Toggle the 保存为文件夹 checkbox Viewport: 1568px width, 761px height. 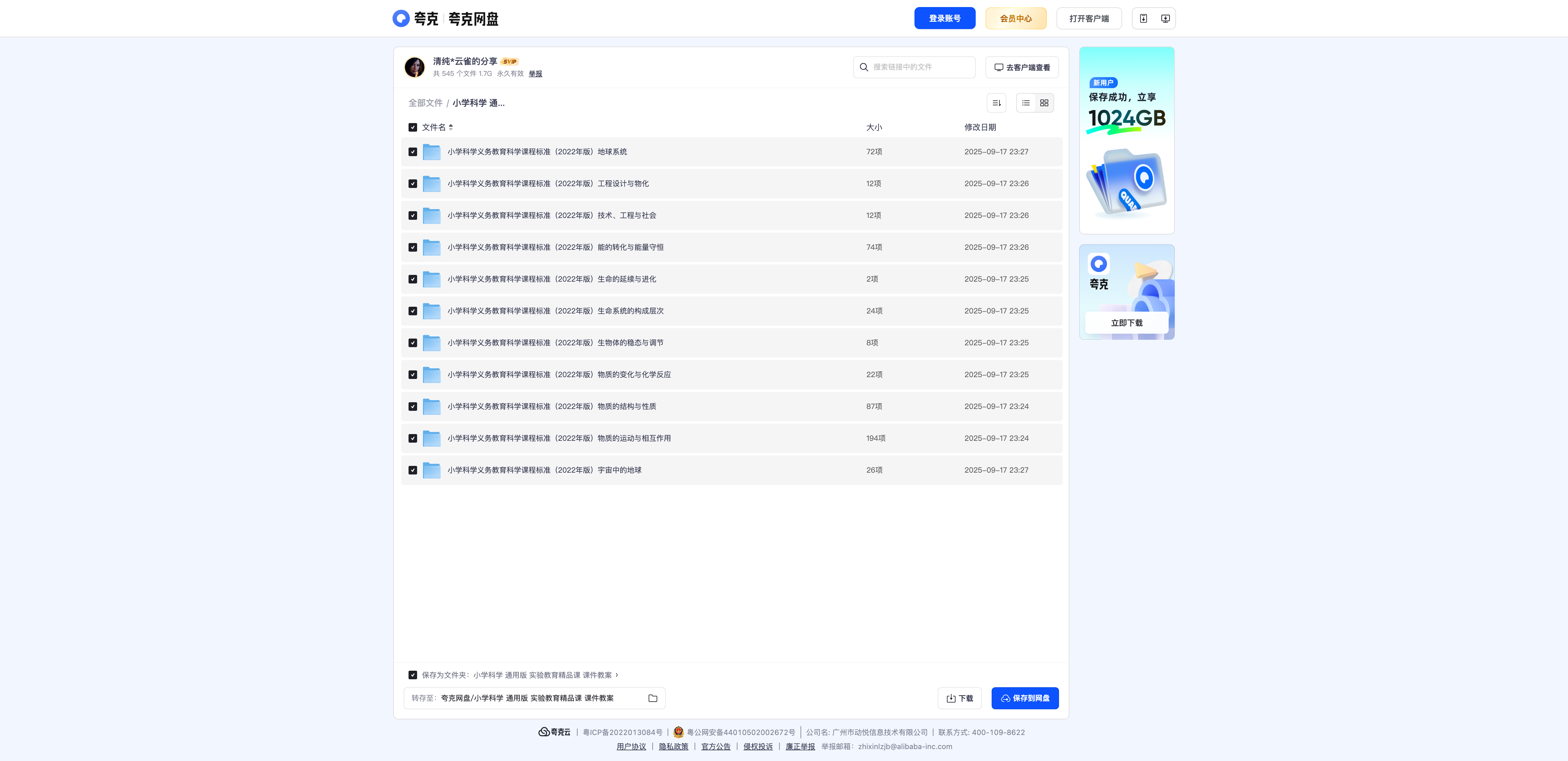[413, 675]
